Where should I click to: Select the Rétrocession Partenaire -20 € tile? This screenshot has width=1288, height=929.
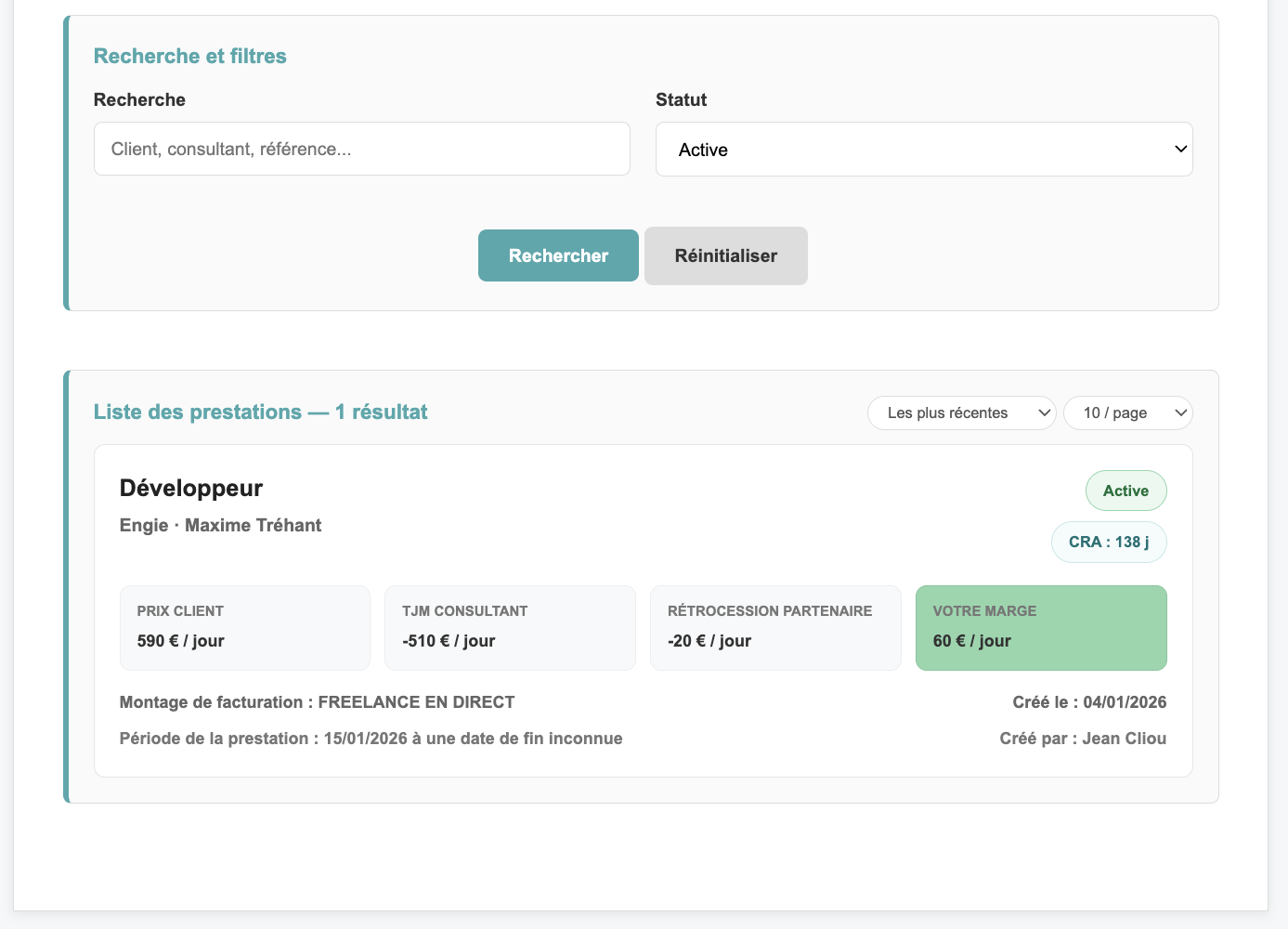pyautogui.click(x=775, y=628)
